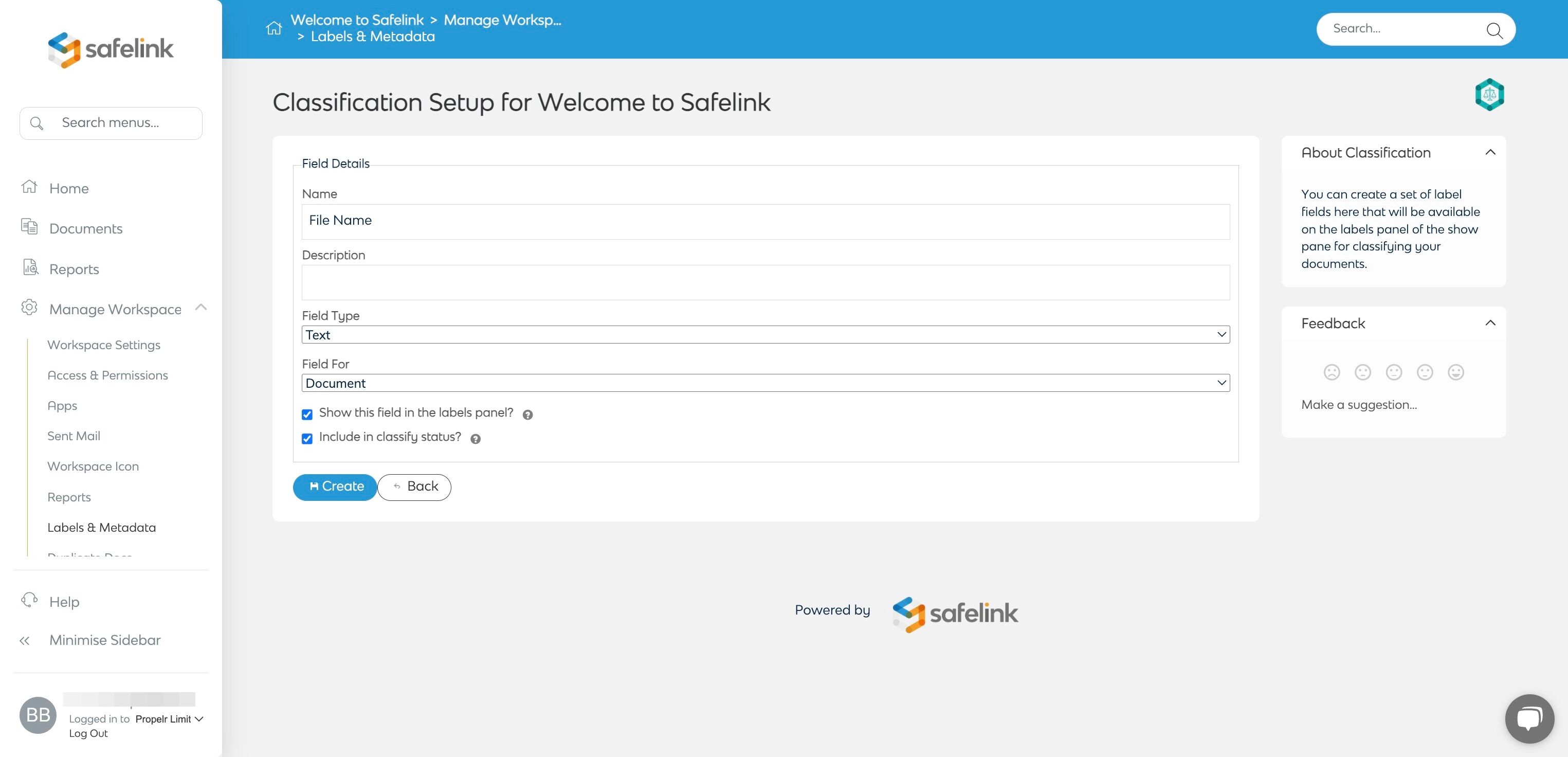Click help icon beside labels panel option
Viewport: 1568px width, 757px height.
(528, 414)
